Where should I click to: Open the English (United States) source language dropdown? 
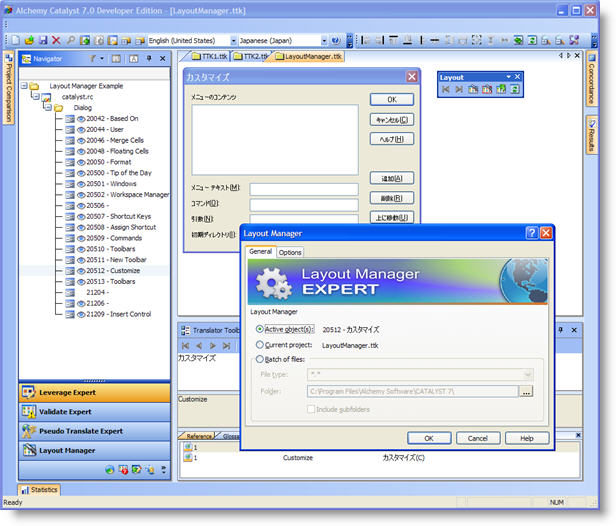pyautogui.click(x=233, y=40)
